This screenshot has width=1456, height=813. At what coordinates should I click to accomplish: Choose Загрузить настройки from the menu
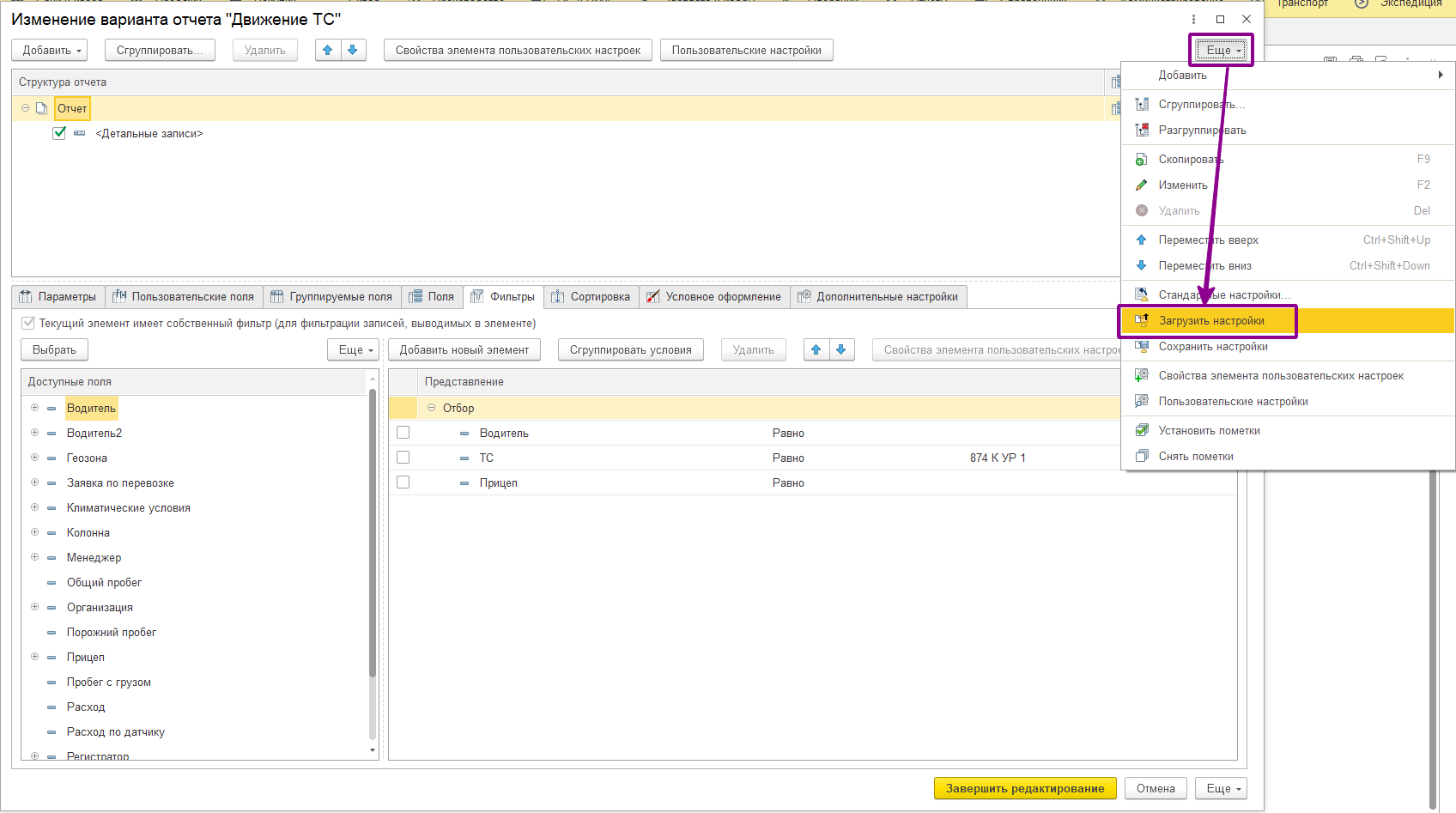click(x=1288, y=320)
